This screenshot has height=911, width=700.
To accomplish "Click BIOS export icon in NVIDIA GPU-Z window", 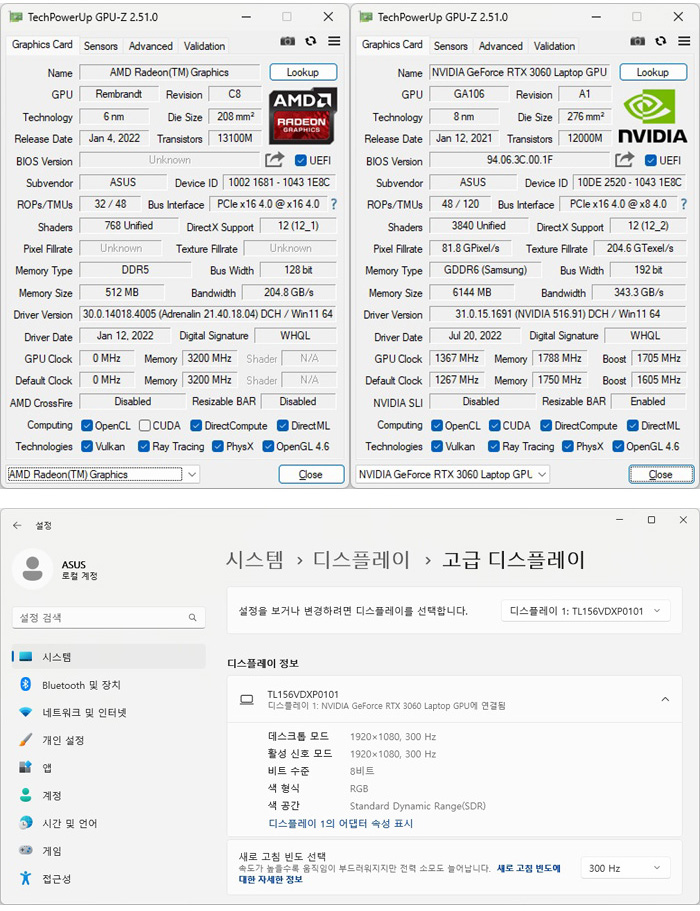I will tap(624, 159).
